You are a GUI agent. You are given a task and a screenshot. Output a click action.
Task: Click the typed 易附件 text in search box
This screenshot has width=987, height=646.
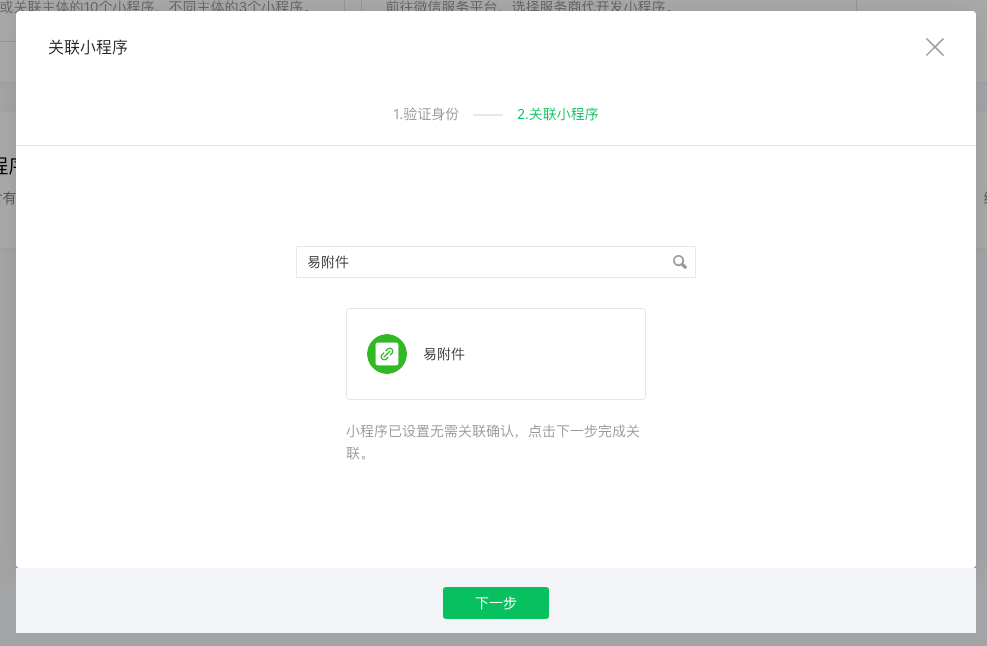(328, 262)
